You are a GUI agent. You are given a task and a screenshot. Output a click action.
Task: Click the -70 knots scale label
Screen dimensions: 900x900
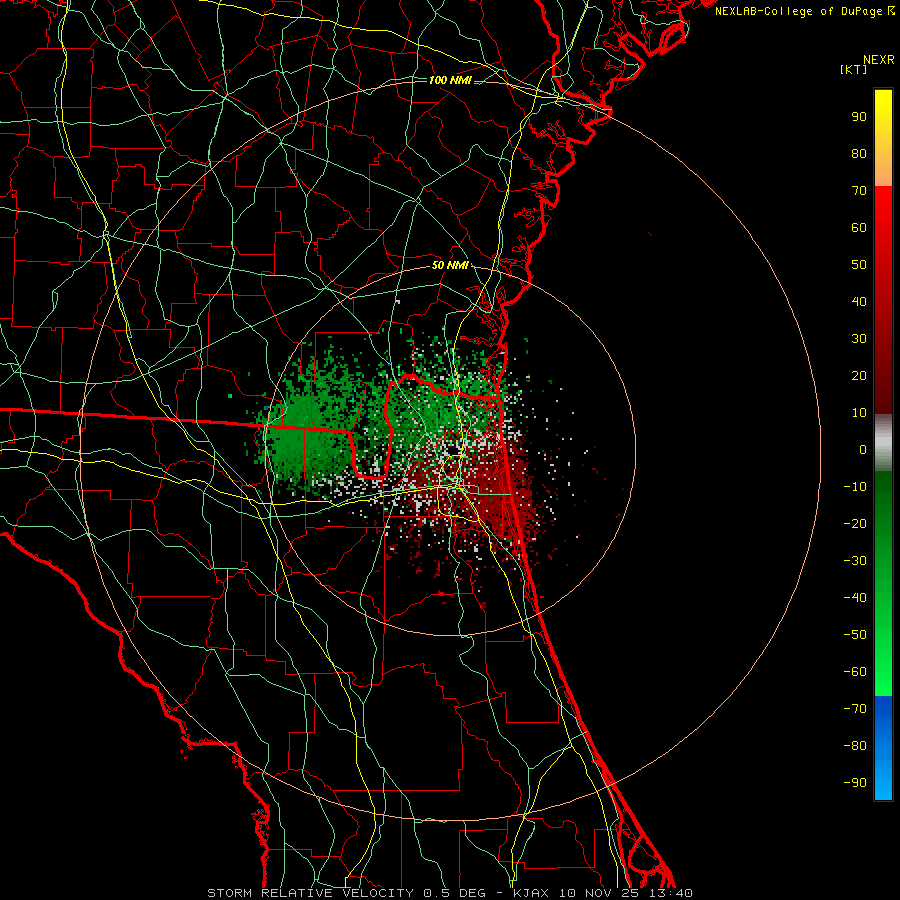(x=855, y=709)
